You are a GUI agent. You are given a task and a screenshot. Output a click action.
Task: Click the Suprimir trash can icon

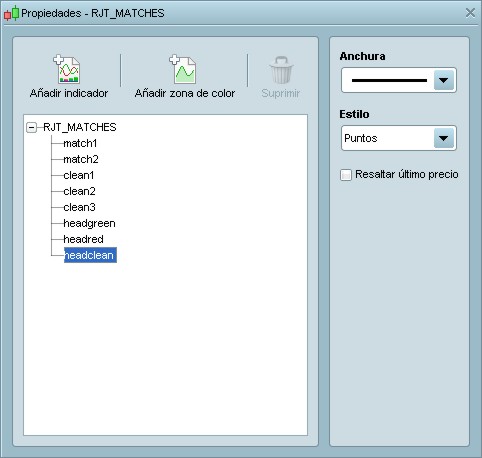(281, 70)
